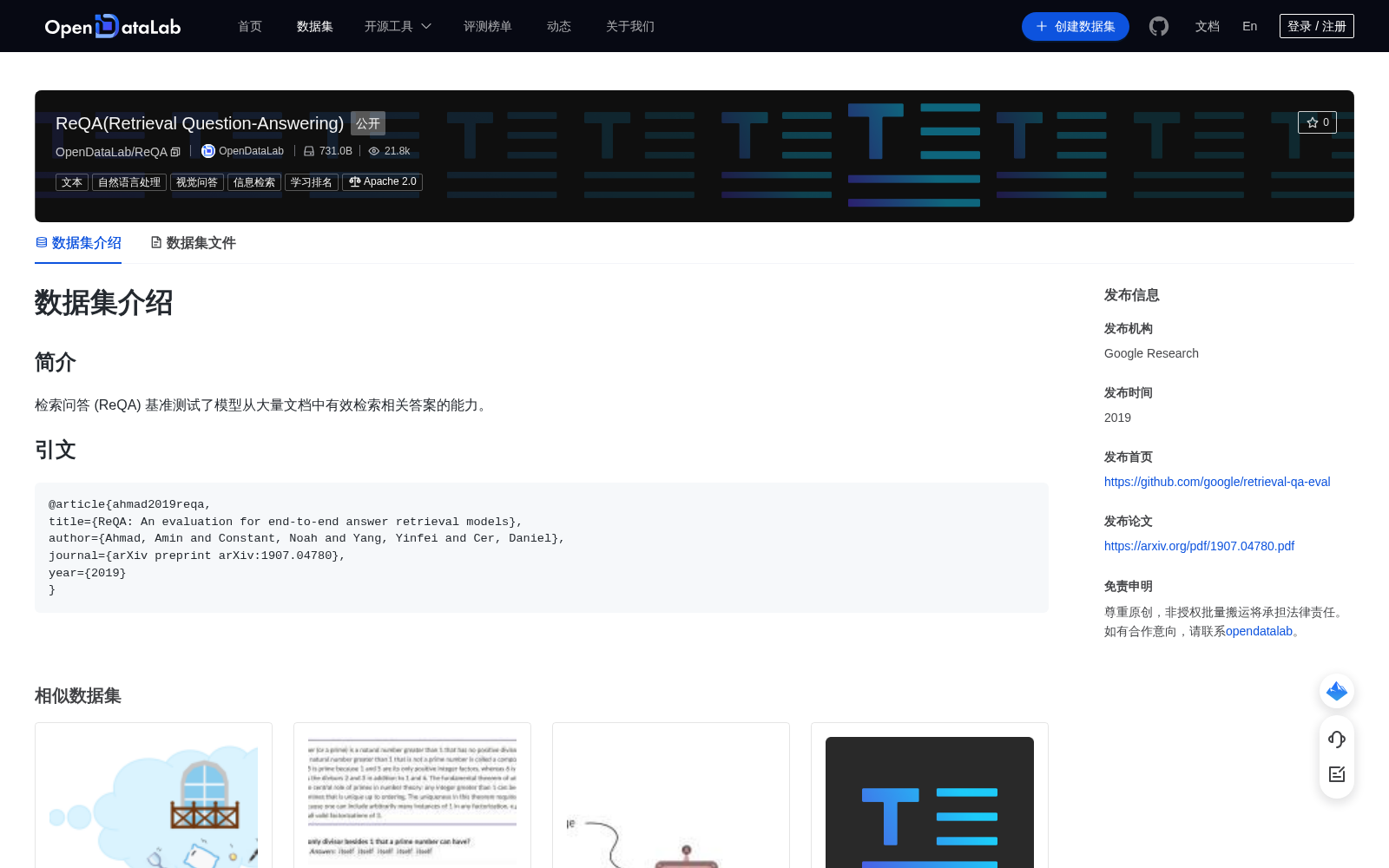Screen dimensions: 1389x868
Task: Click the 2019 release year value
Action: coord(1117,418)
